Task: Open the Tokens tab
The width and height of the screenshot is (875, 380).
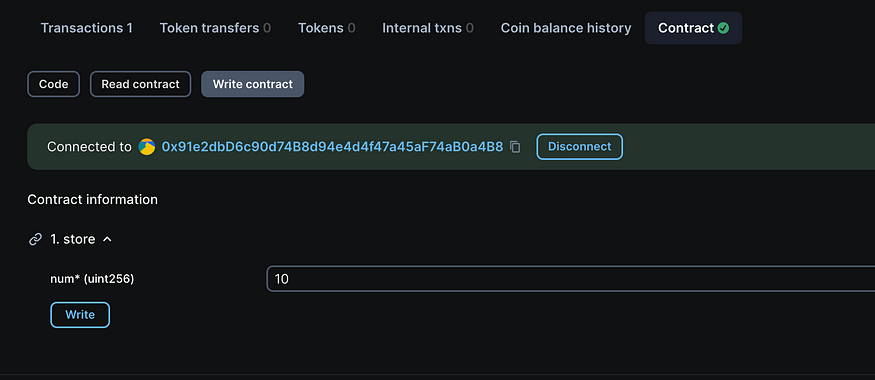Action: (326, 28)
